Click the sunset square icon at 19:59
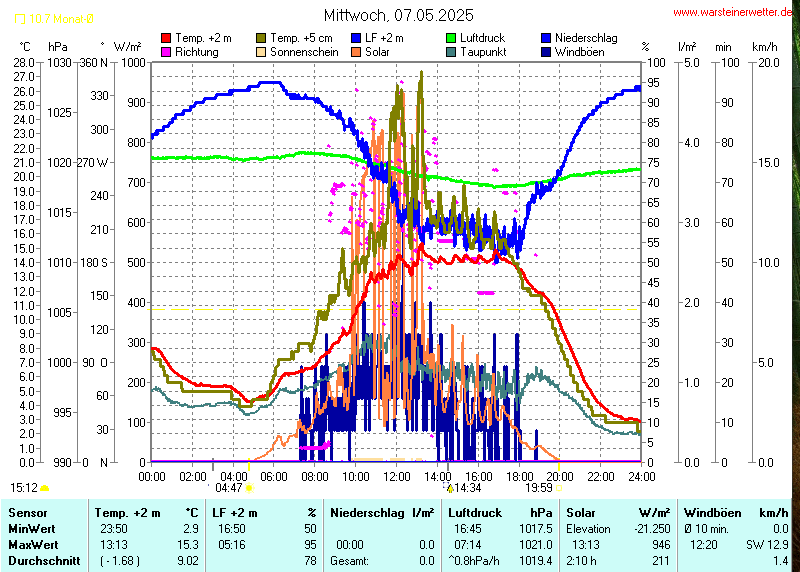The width and height of the screenshot is (800, 572). (x=559, y=488)
